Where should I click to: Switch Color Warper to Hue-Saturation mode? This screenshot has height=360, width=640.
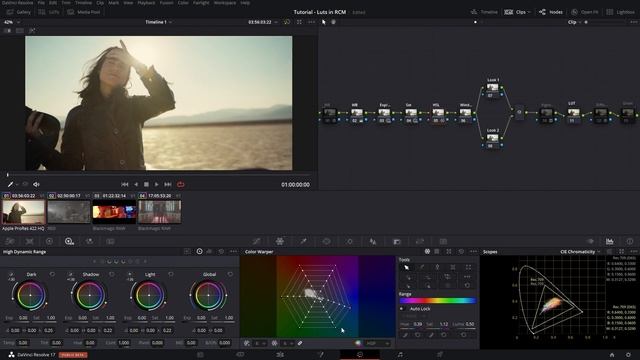pyautogui.click(x=427, y=252)
